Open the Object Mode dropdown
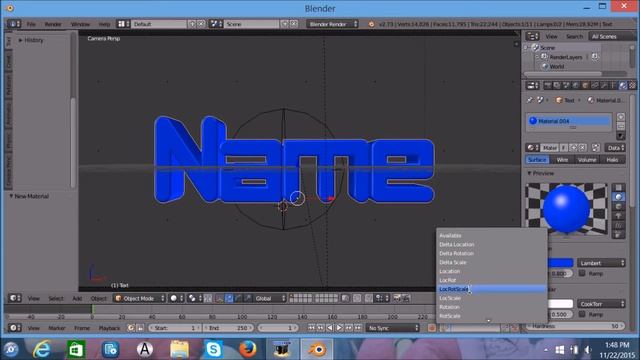This screenshot has height=360, width=640. point(139,298)
